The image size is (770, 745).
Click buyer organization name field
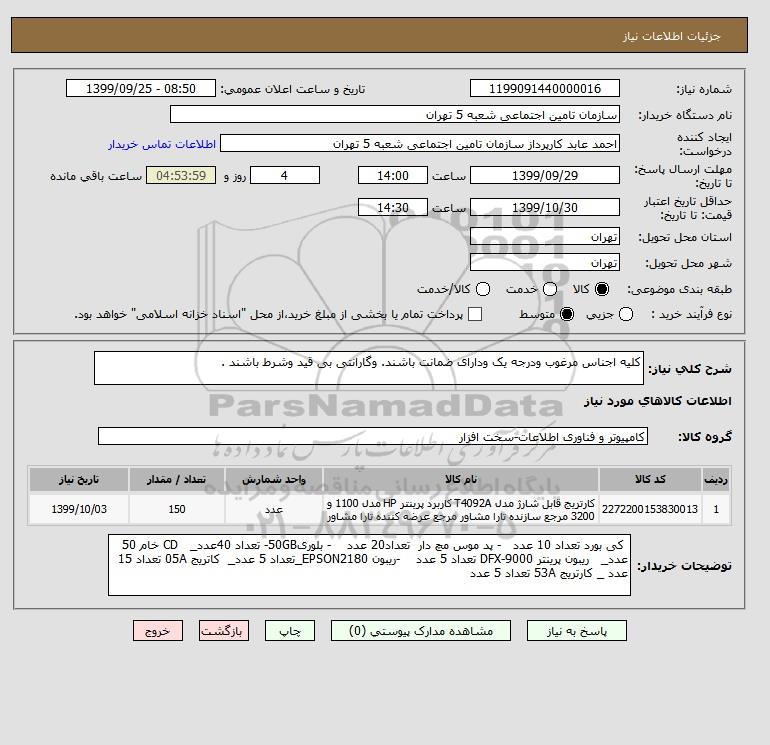click(395, 114)
